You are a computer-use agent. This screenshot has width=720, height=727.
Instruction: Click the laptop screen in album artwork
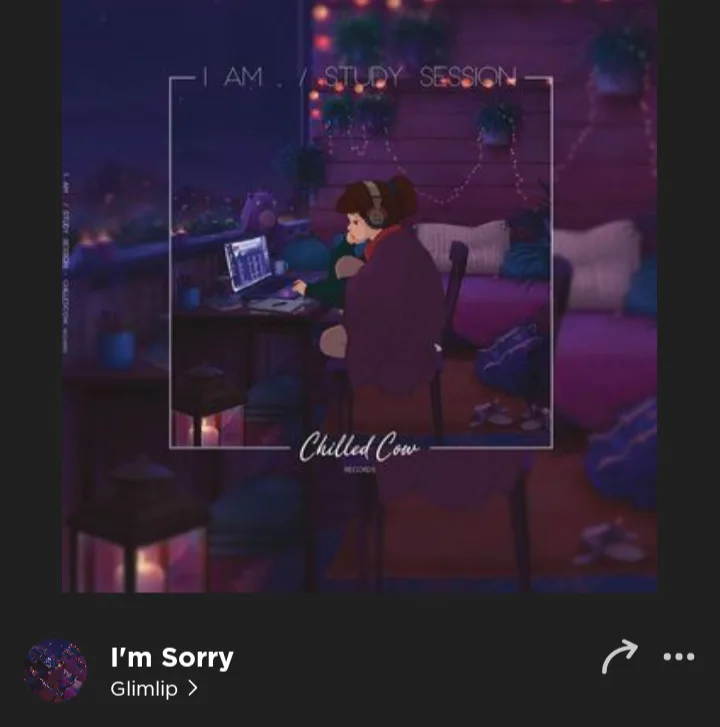248,263
